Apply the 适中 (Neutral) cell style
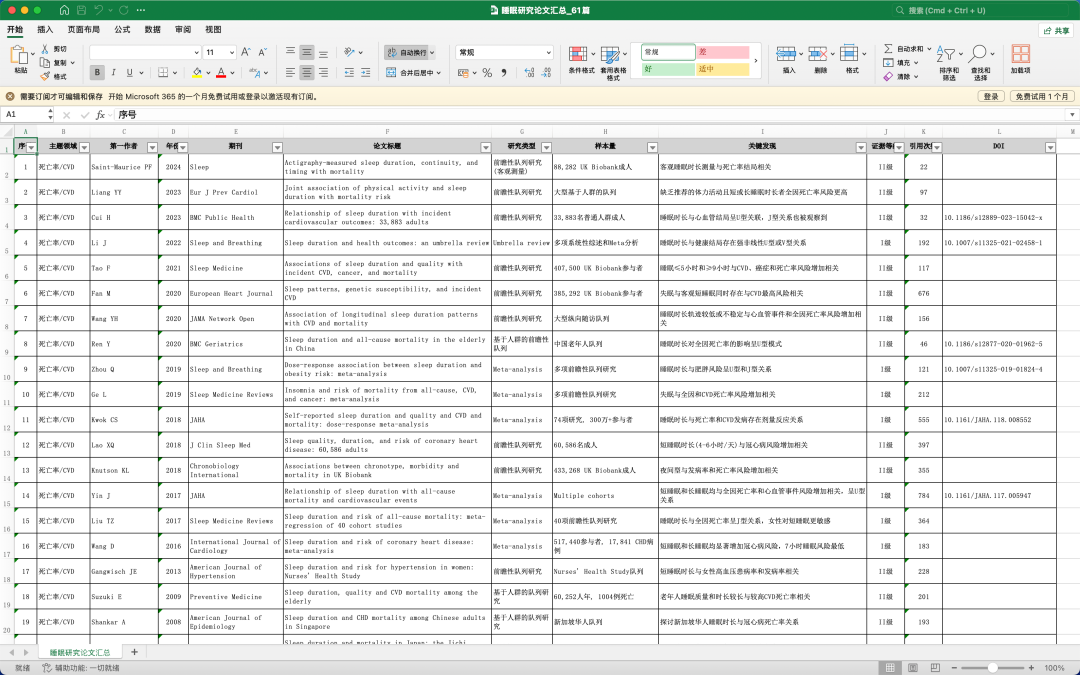Screen dimensions: 1080x675 [723, 69]
